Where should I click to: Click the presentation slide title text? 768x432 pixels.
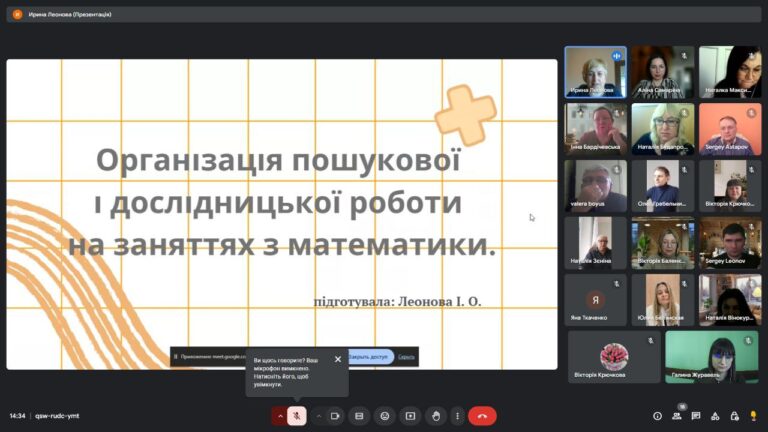282,202
